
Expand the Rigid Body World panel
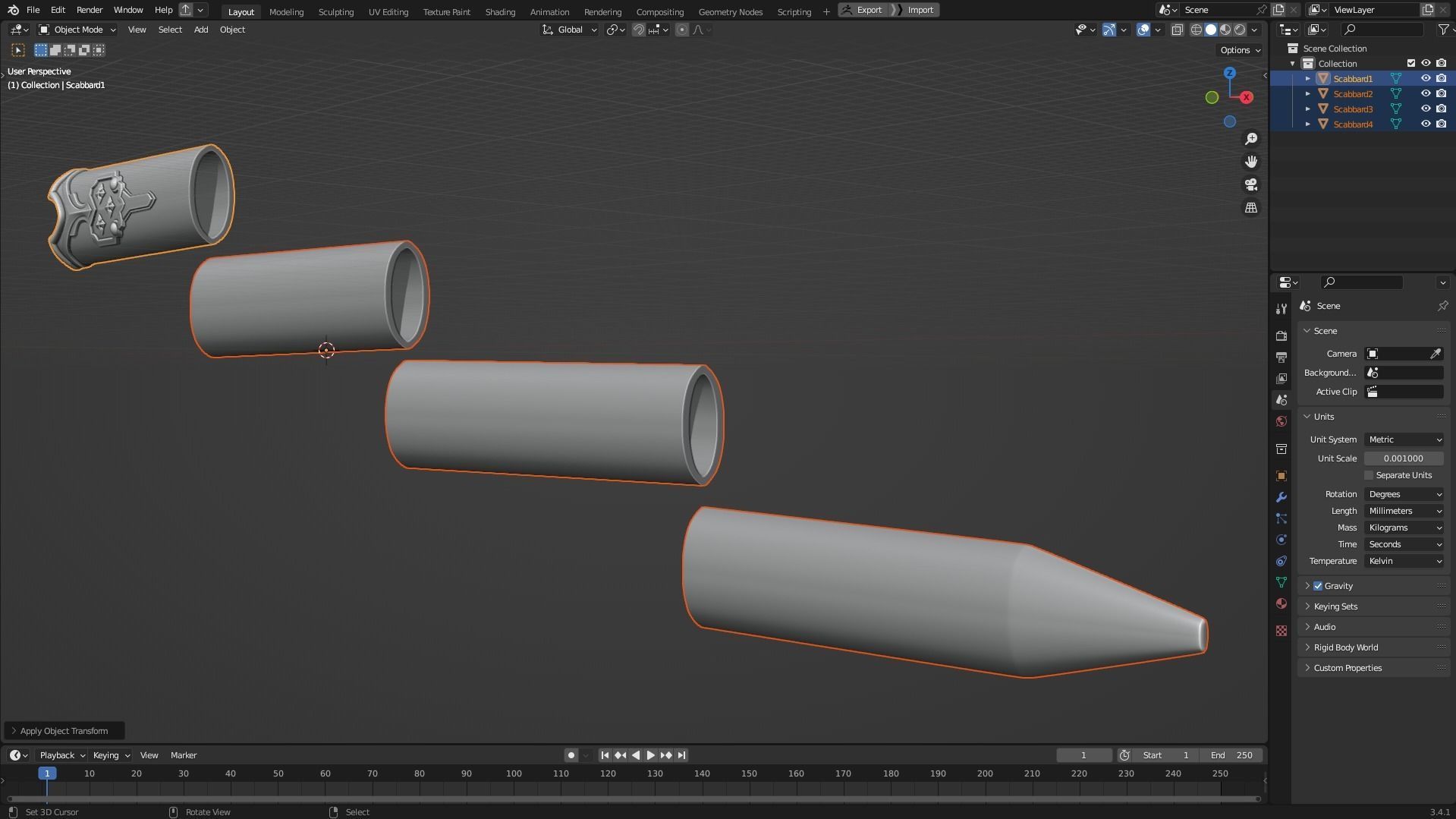(1346, 647)
